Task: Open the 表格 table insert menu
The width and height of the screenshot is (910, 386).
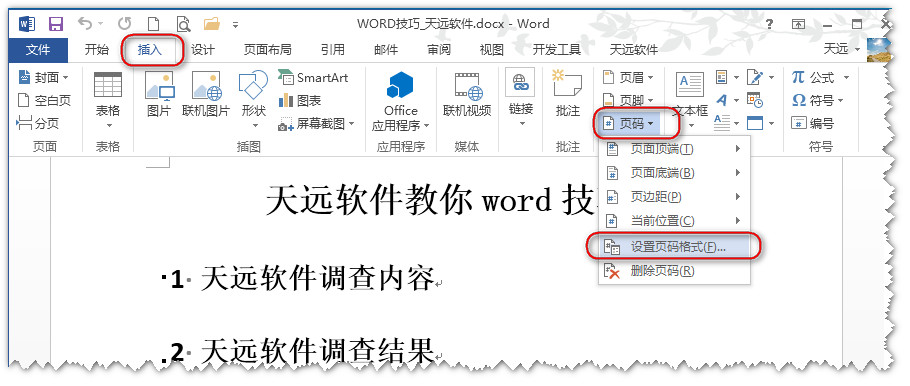Action: coord(108,100)
